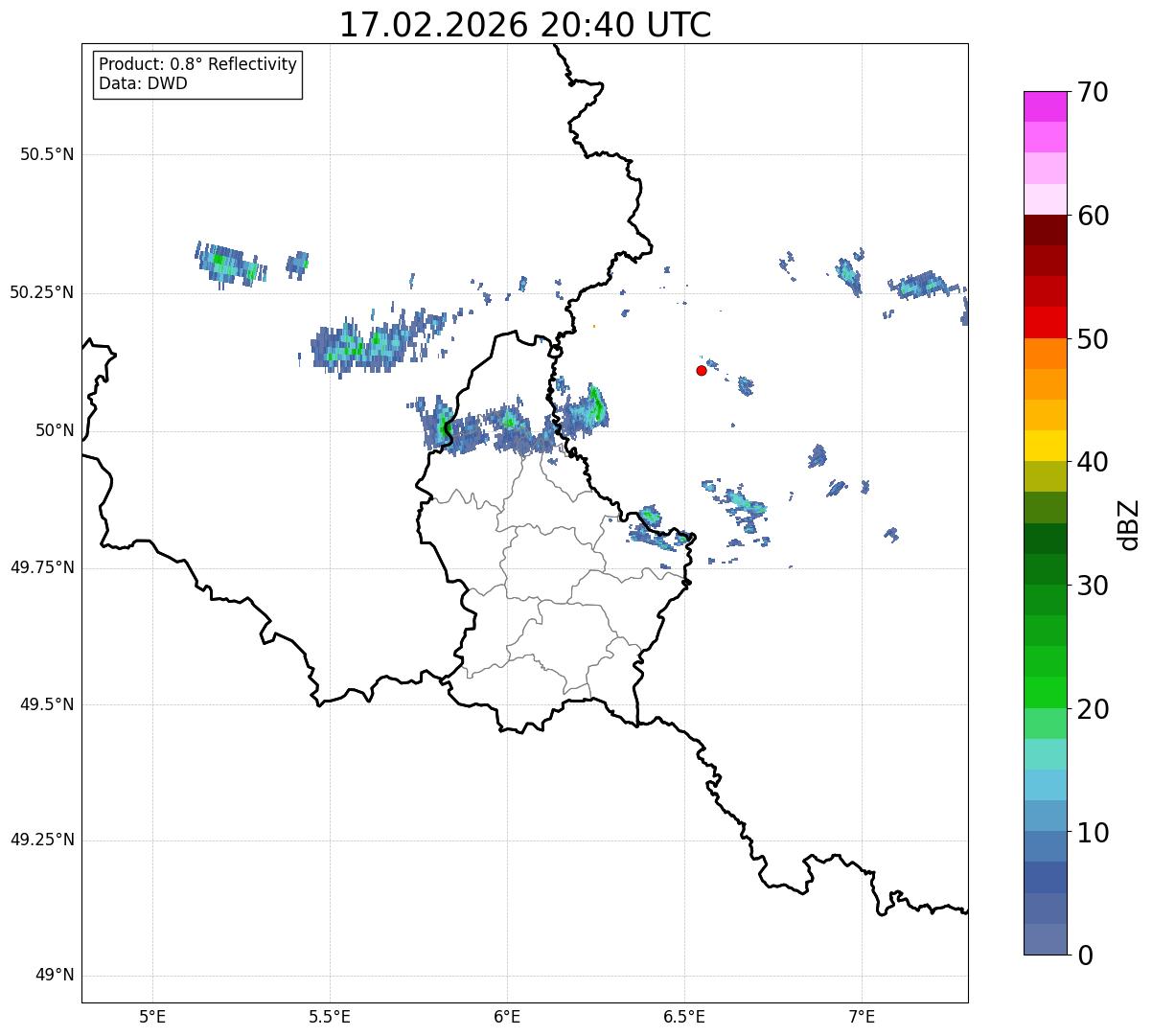The image size is (1152, 1036).
Task: Click the colorbar tick label 30
Action: point(1093,586)
